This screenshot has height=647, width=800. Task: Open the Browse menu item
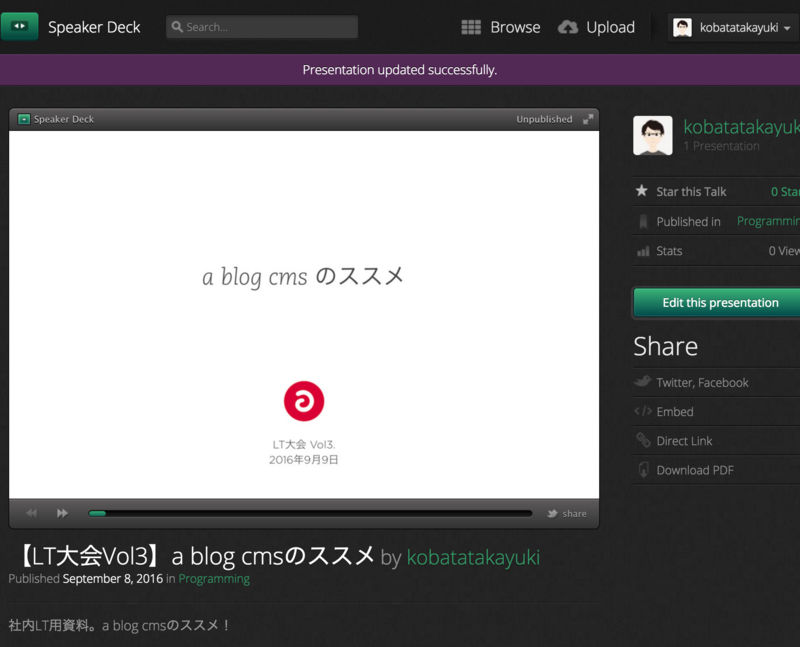(515, 27)
